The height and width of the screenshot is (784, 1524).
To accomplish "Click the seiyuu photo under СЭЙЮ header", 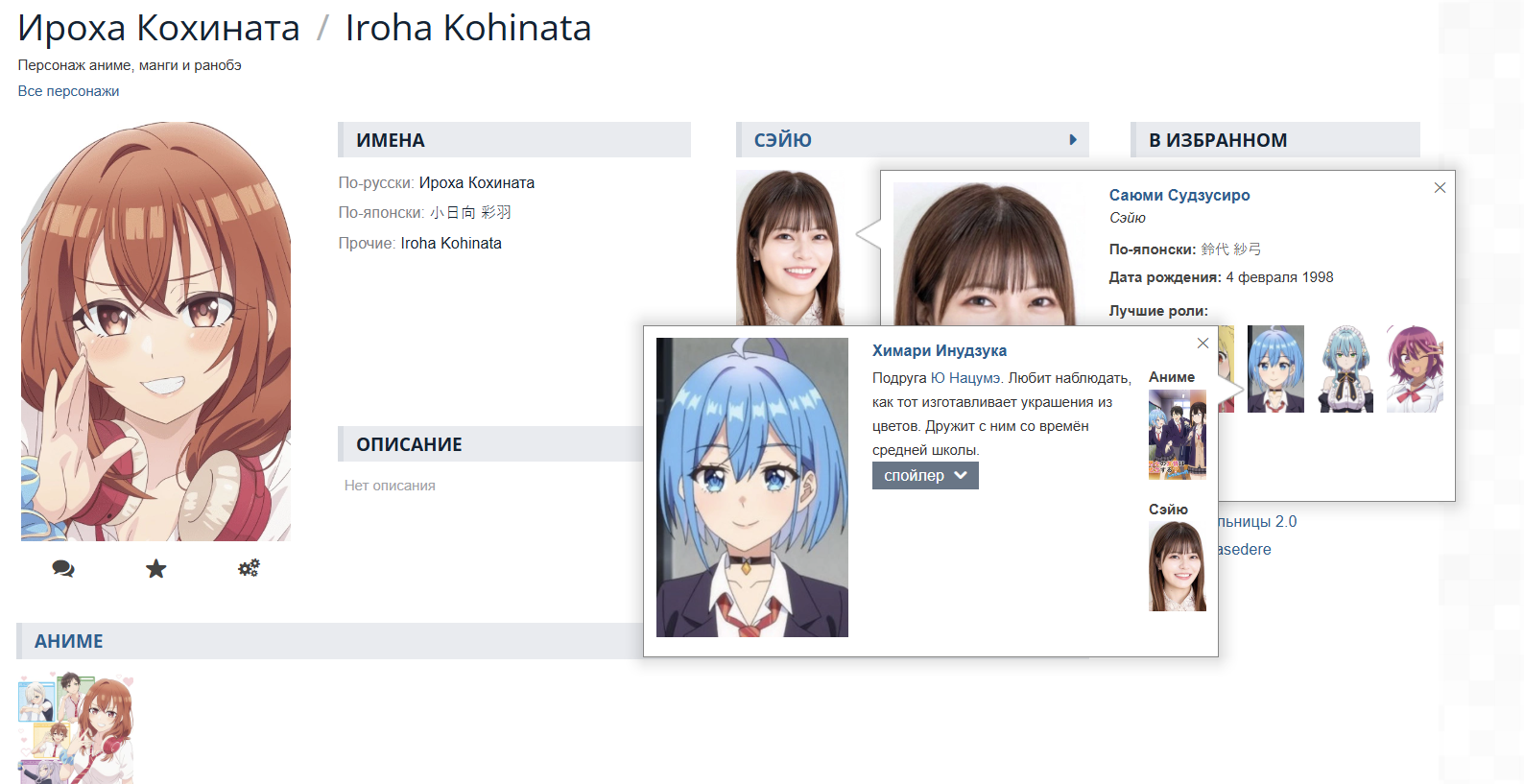I will tap(789, 248).
